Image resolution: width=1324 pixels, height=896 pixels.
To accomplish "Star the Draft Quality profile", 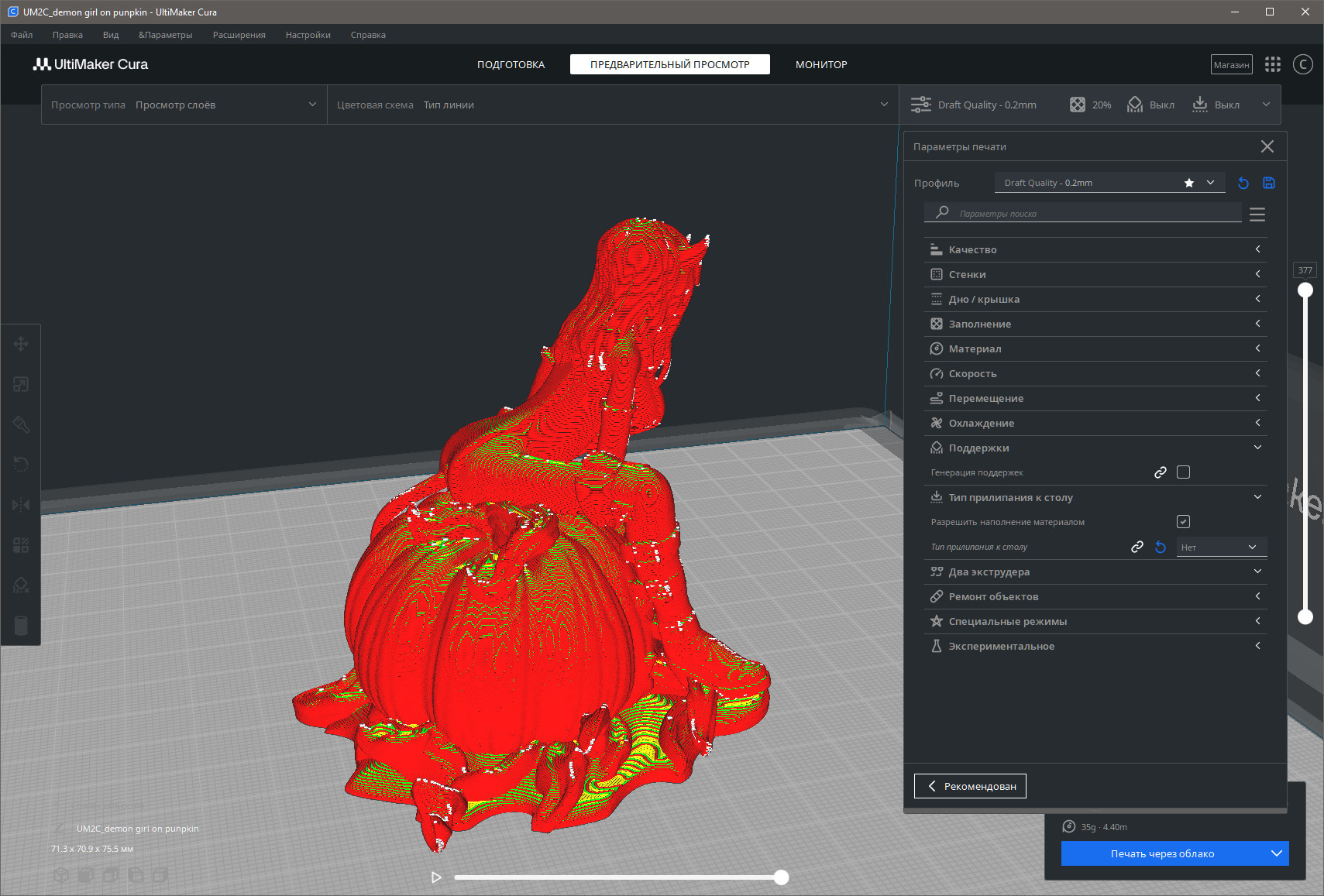I will [x=1189, y=183].
